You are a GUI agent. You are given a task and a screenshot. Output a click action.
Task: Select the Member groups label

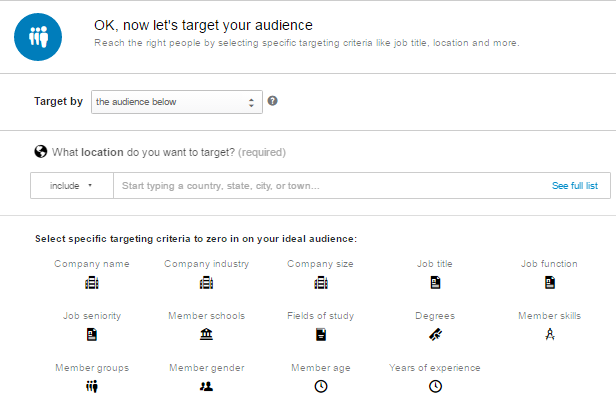[92, 368]
